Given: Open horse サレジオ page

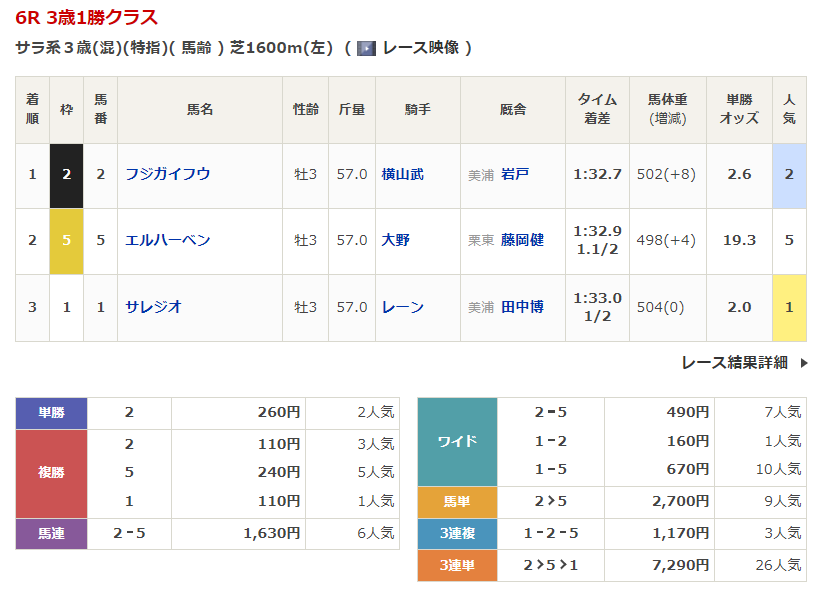Looking at the screenshot, I should (x=153, y=307).
